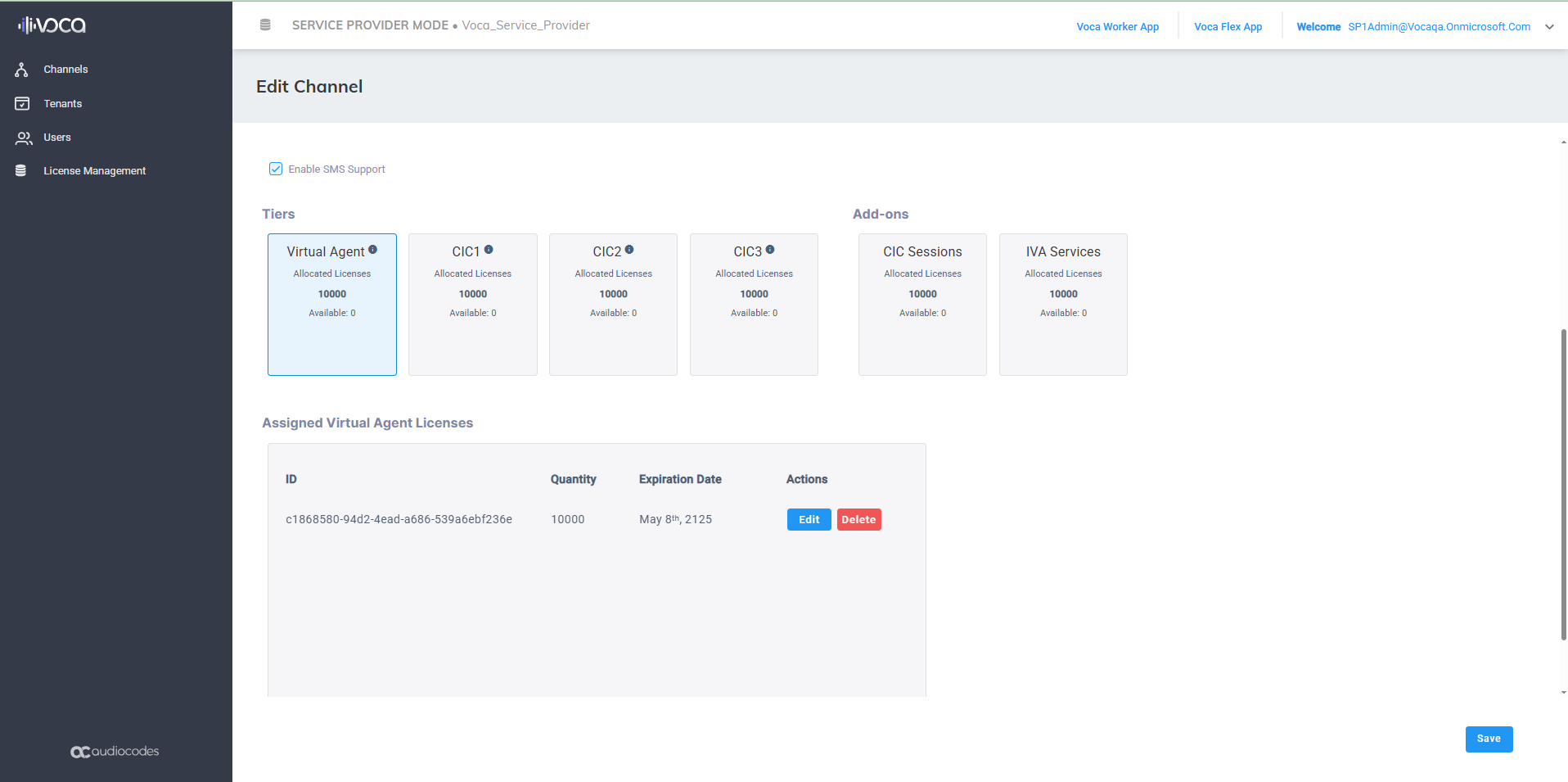Click the Voca logo in sidebar

click(x=52, y=25)
